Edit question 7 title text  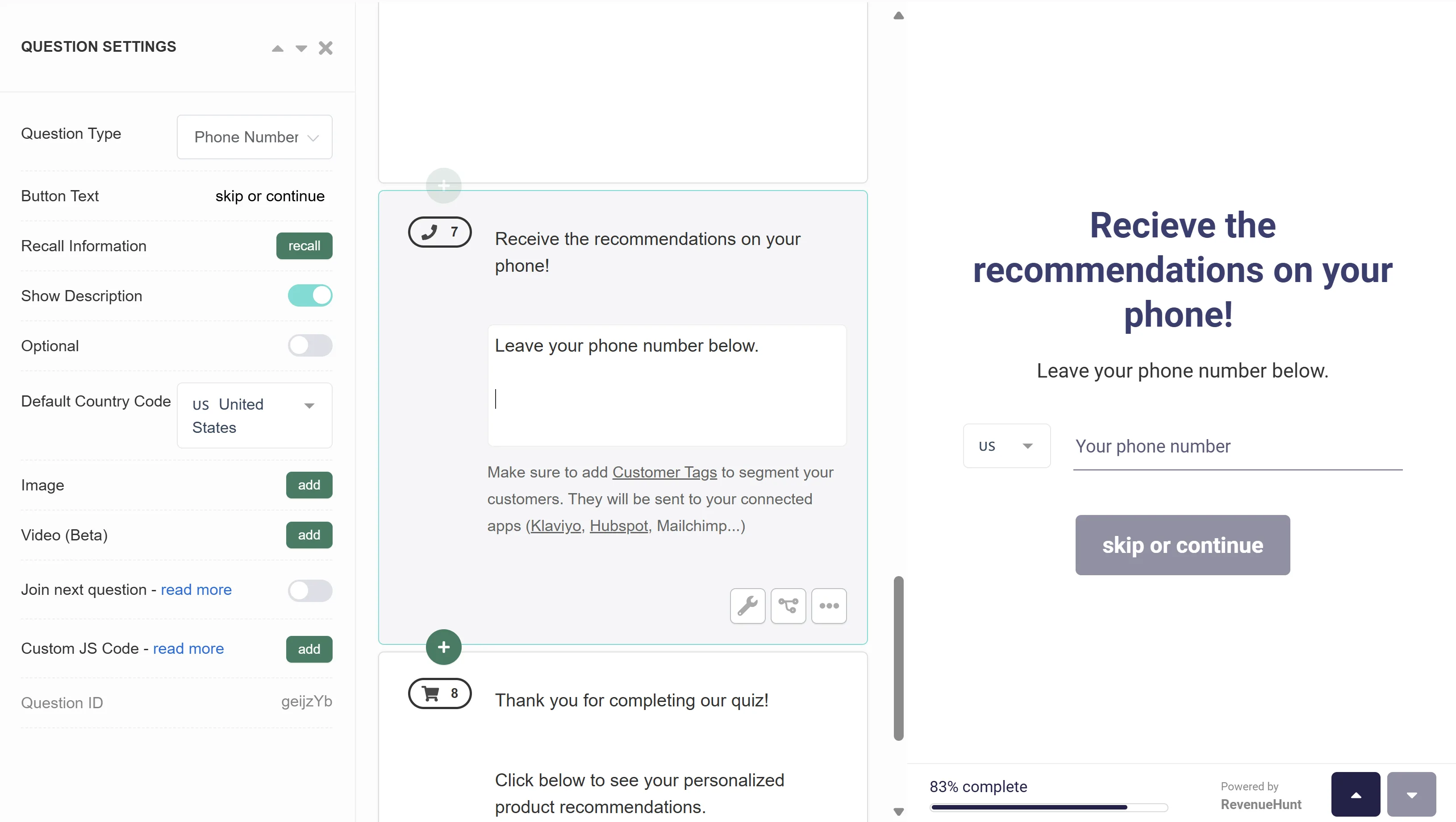[648, 252]
